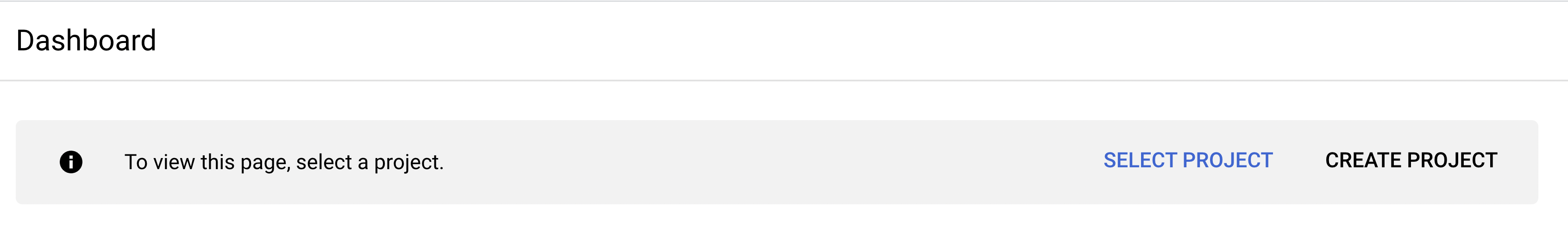Open the project picker via SELECT PROJECT
This screenshot has width=1568, height=232.
1187,160
